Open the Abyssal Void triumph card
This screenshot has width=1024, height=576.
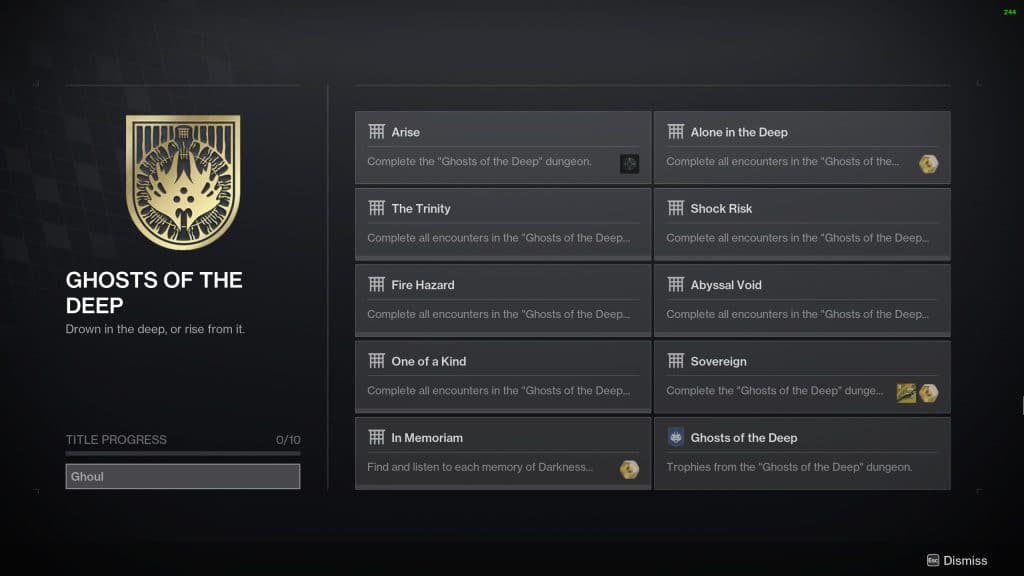[802, 300]
